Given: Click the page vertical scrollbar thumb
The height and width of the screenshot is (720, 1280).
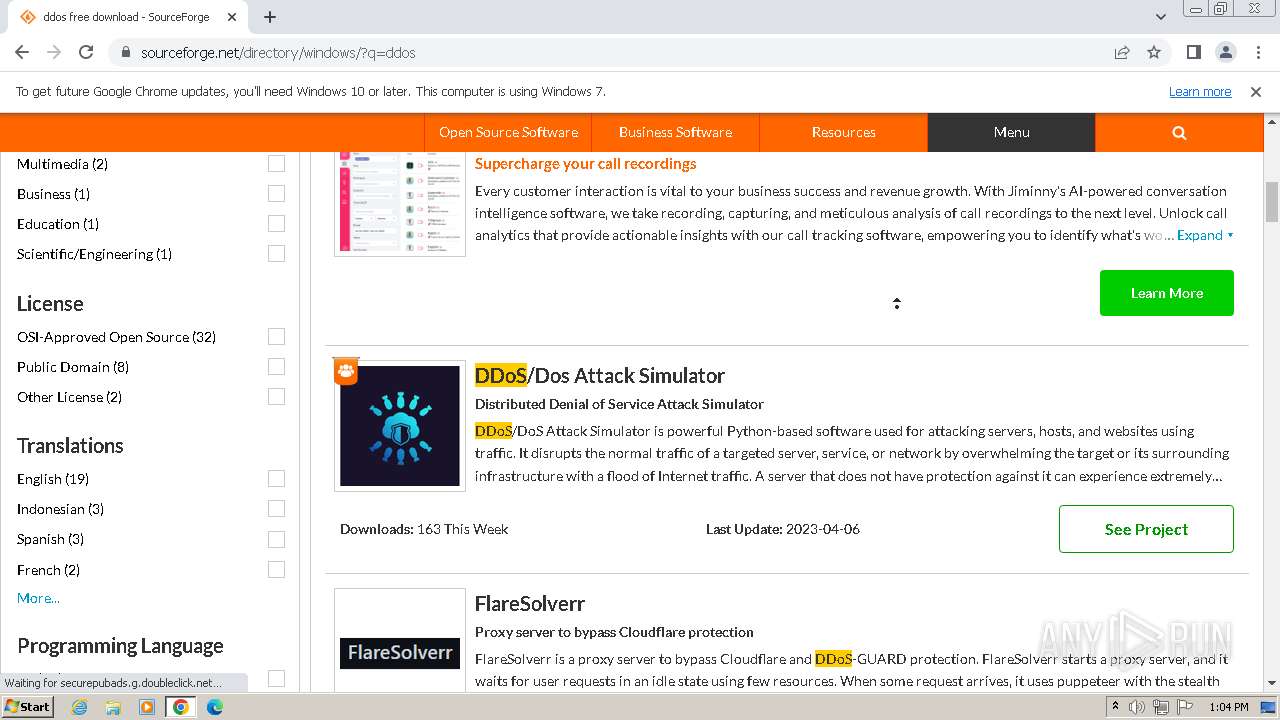Looking at the screenshot, I should [1272, 202].
